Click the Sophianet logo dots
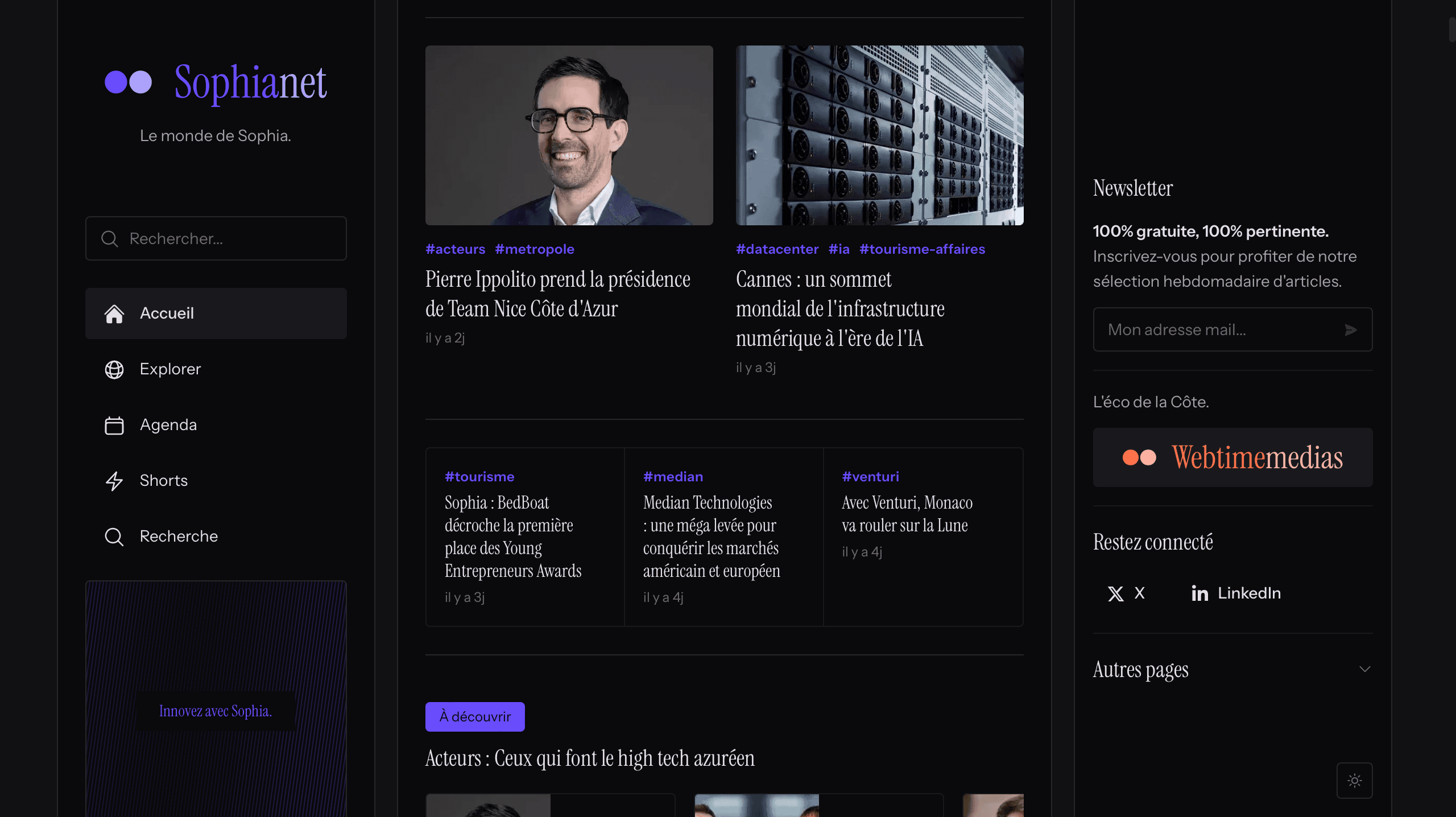Screen dimensions: 1456x817 click(129, 82)
